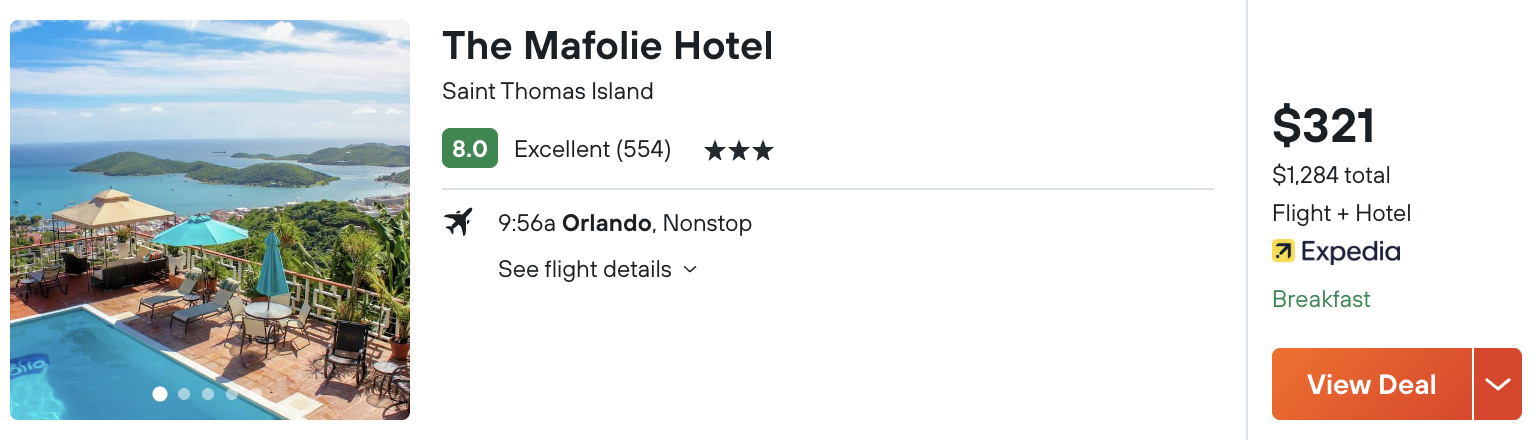Screen dimensions: 1540x440
Task: Click the Expedia logo icon
Action: click(1283, 251)
